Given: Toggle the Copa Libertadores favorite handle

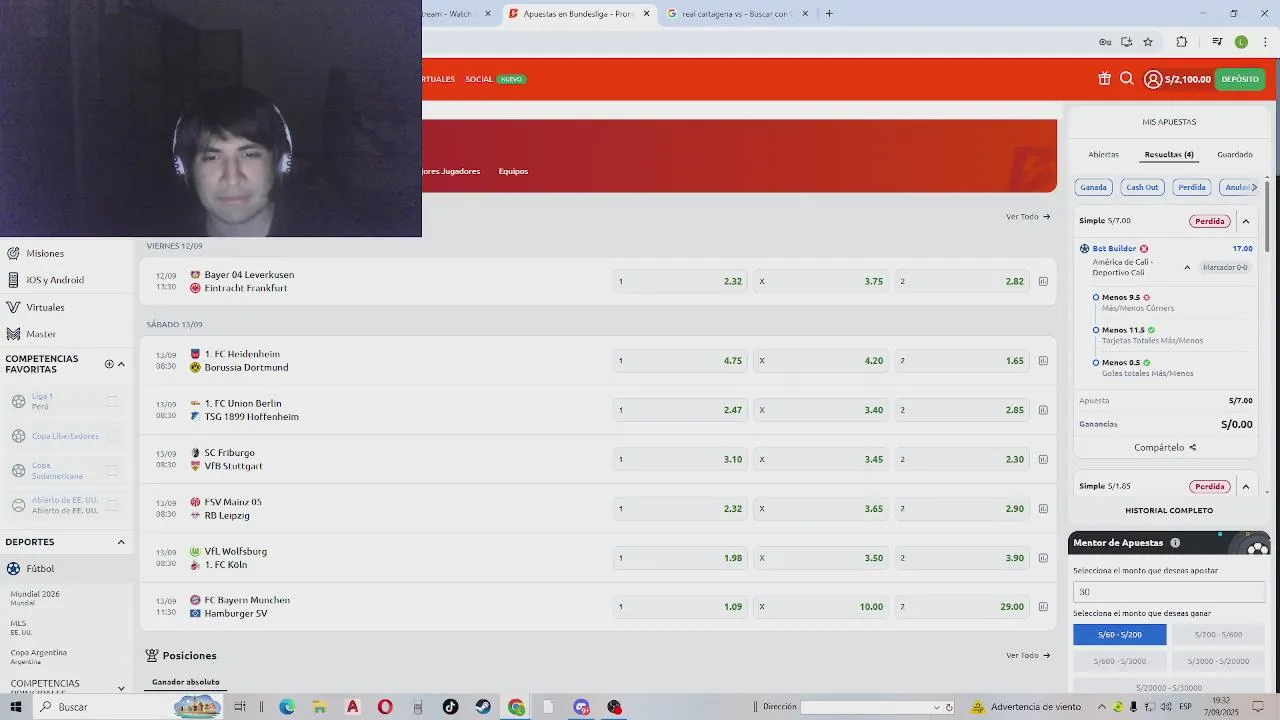Looking at the screenshot, I should pyautogui.click(x=112, y=436).
